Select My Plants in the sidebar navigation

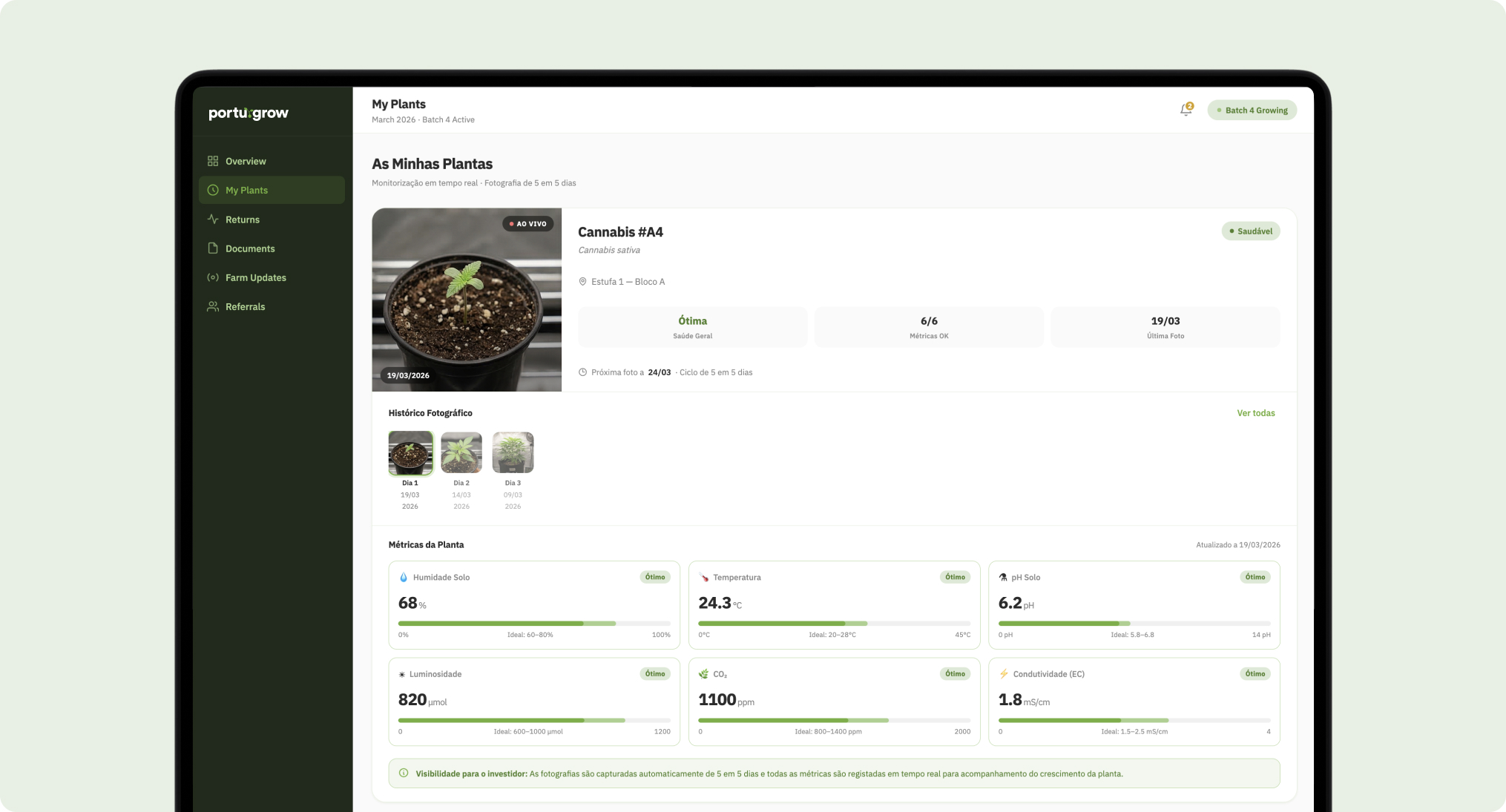[x=246, y=190]
